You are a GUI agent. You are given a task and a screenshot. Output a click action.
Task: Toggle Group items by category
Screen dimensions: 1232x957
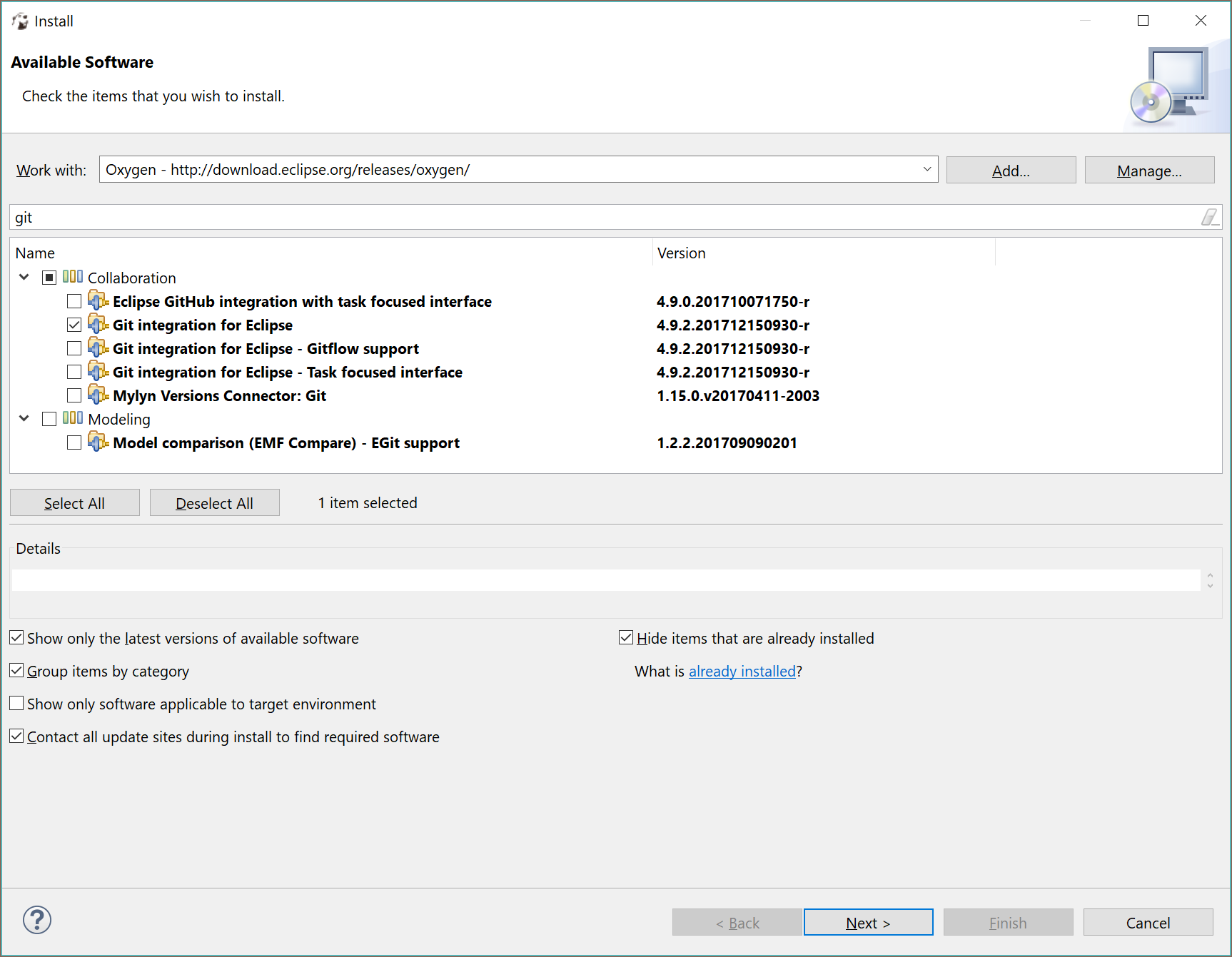16,670
